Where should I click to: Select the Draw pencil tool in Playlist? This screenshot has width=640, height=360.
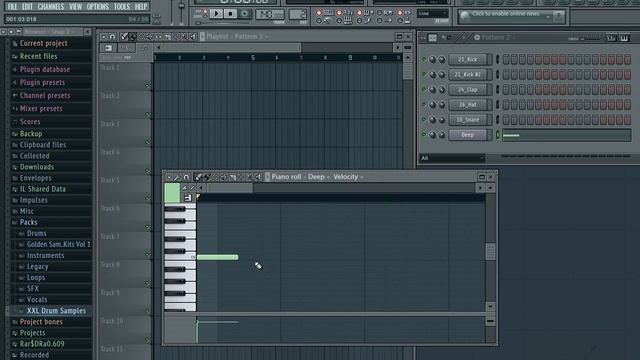[124, 37]
